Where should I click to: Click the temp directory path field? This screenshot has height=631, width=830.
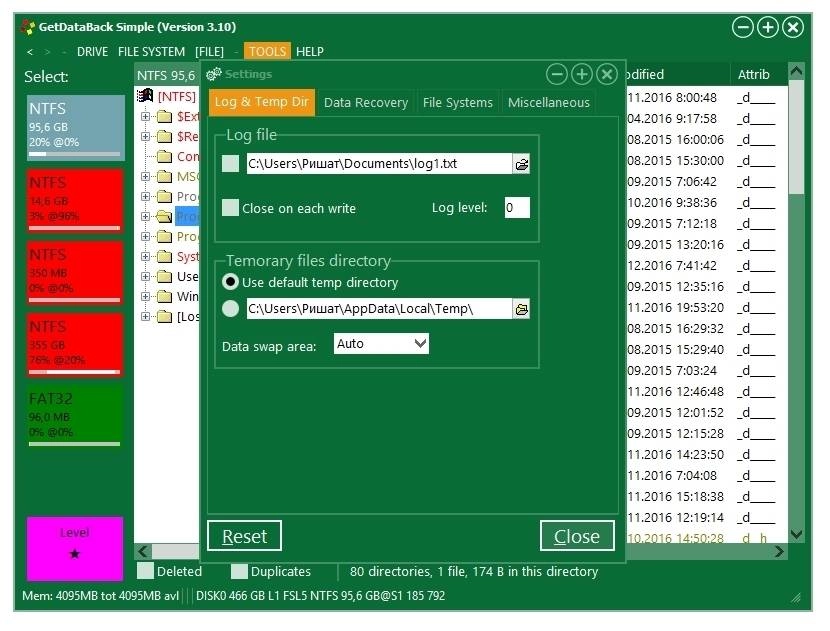379,309
